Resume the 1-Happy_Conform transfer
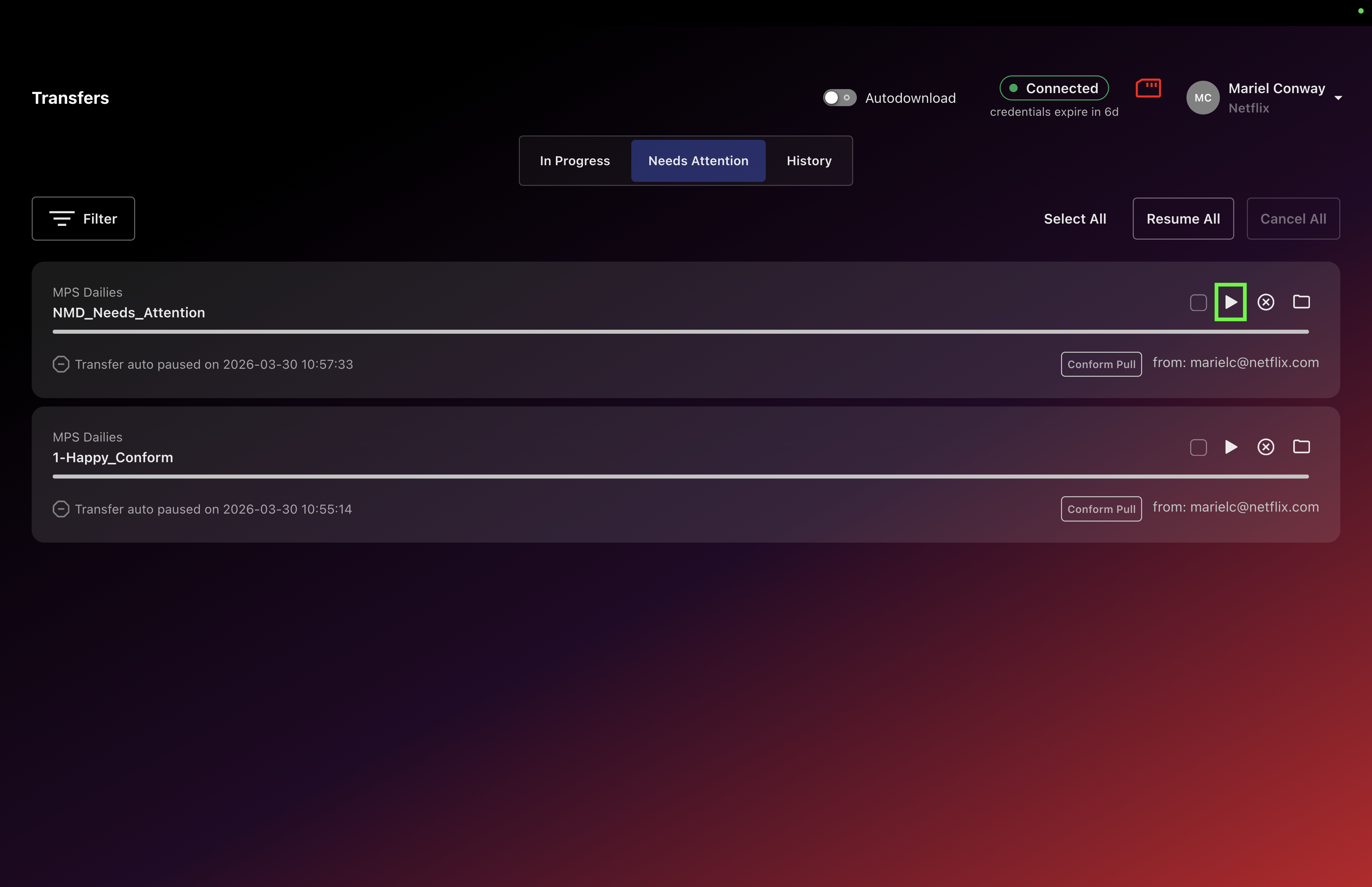The image size is (1372, 887). (1231, 447)
